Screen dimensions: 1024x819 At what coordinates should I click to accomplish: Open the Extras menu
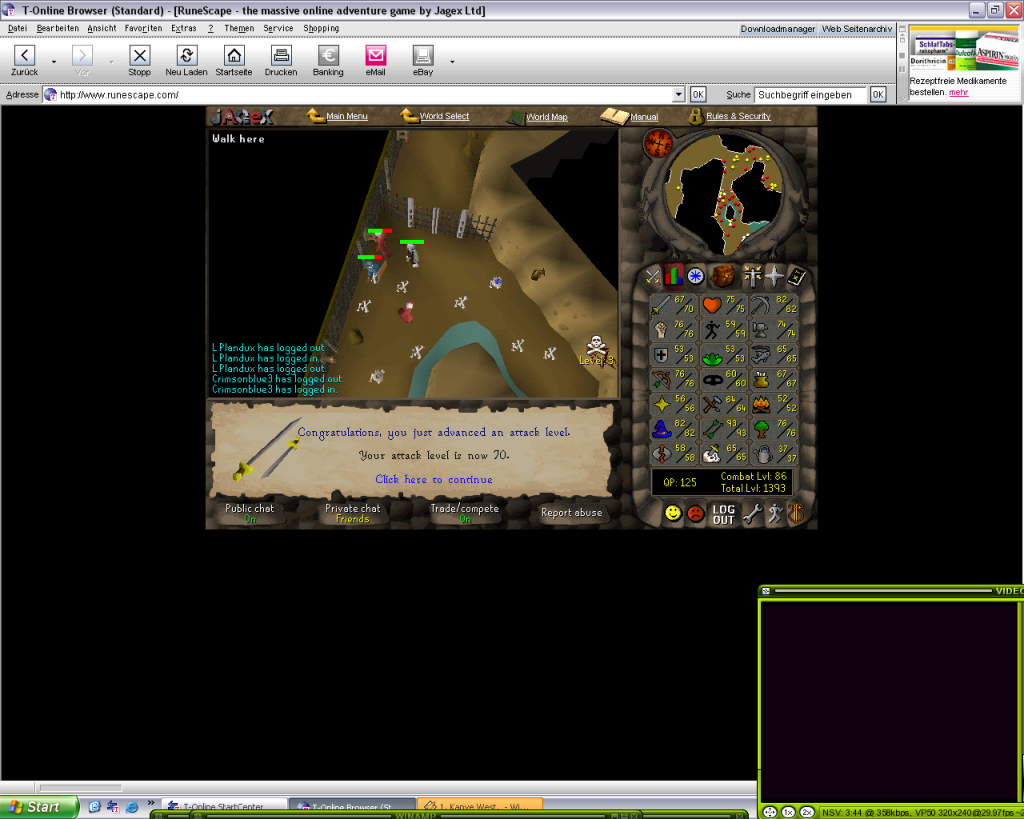(x=184, y=29)
